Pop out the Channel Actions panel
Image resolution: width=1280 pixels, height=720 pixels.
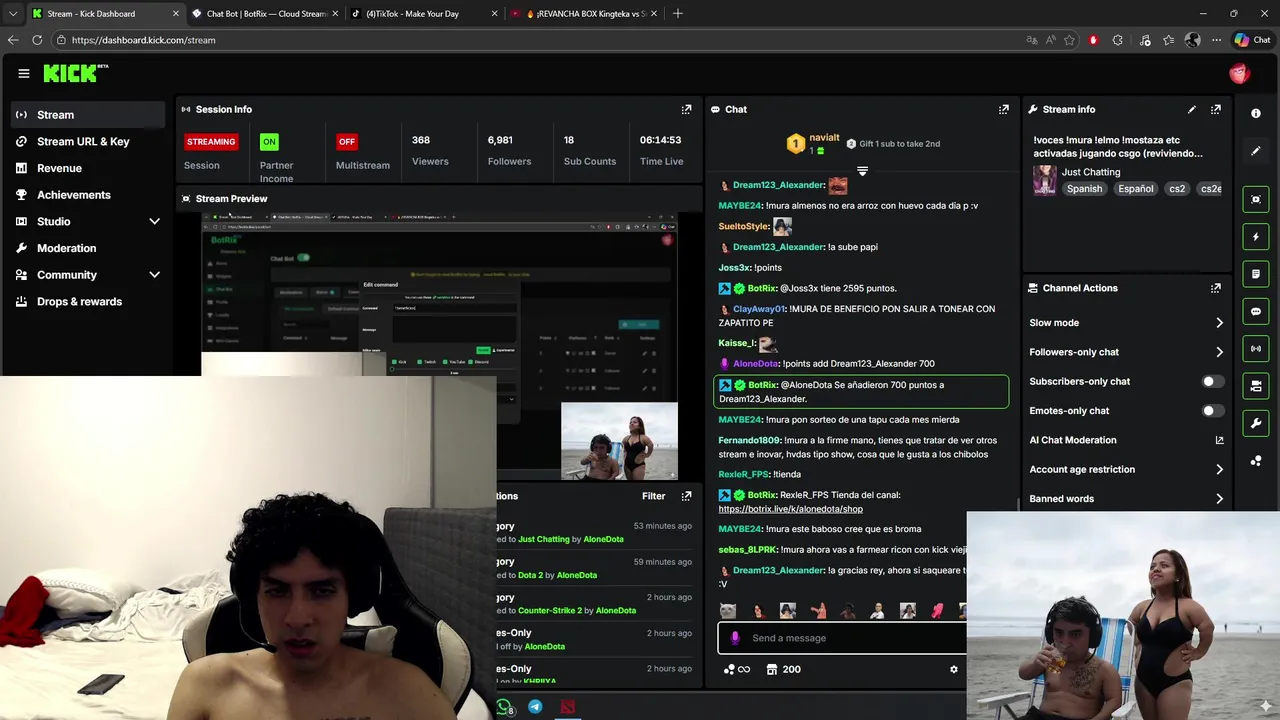click(x=1215, y=288)
